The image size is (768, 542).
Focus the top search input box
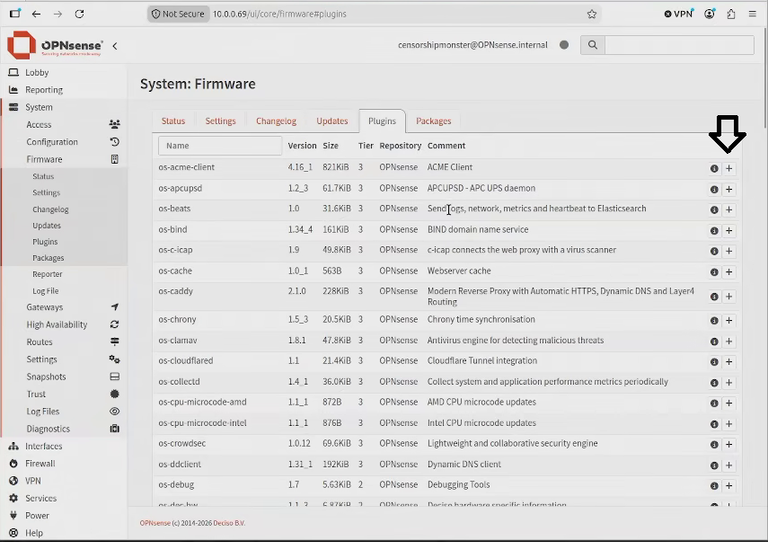click(x=679, y=45)
